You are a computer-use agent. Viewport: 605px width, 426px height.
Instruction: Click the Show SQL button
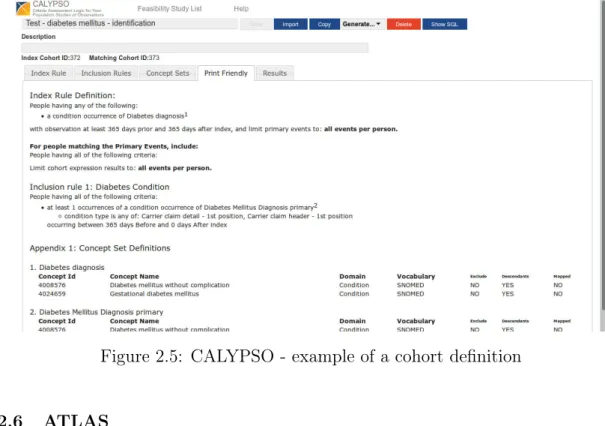(444, 24)
